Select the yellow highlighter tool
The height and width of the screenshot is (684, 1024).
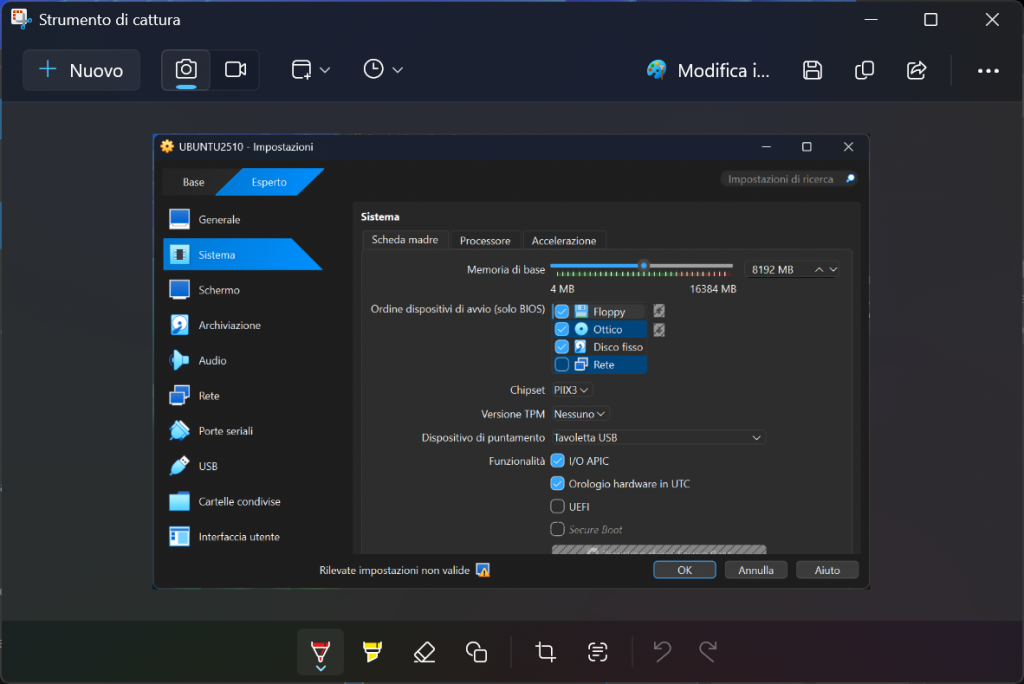(372, 652)
